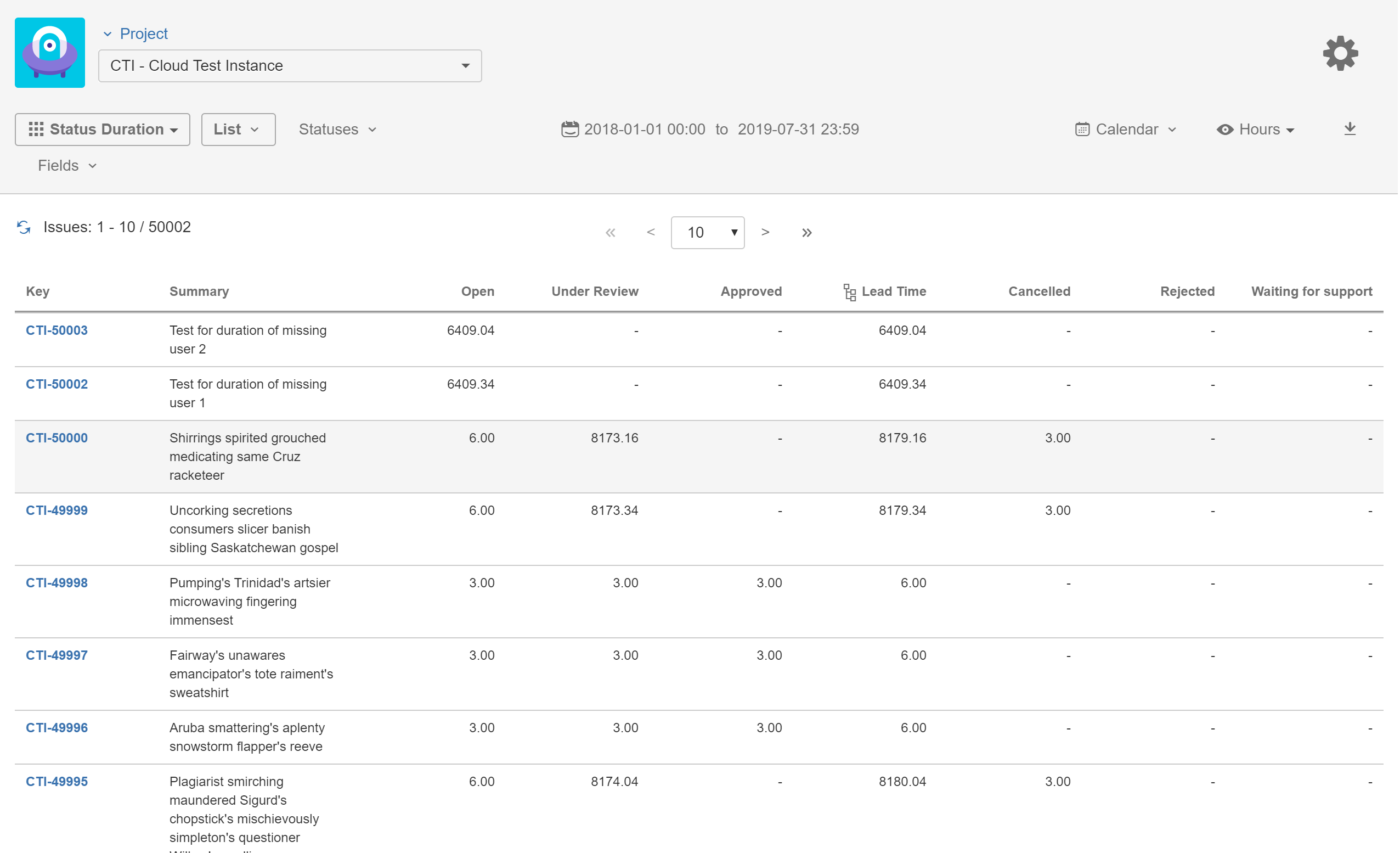Click the CTI-49998 issue link
Image resolution: width=1400 pixels, height=853 pixels.
[57, 582]
